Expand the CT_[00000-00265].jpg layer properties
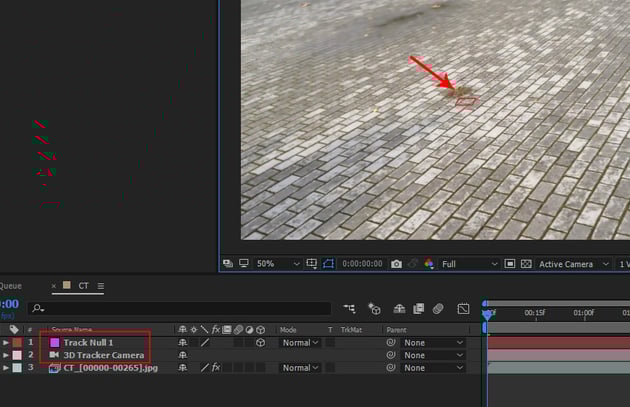The image size is (630, 407). tap(6, 368)
